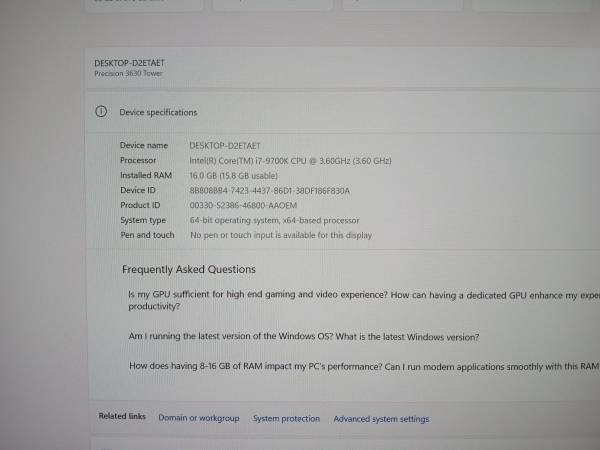Click the 64-bit operating system type value
600x450 pixels.
click(x=274, y=220)
